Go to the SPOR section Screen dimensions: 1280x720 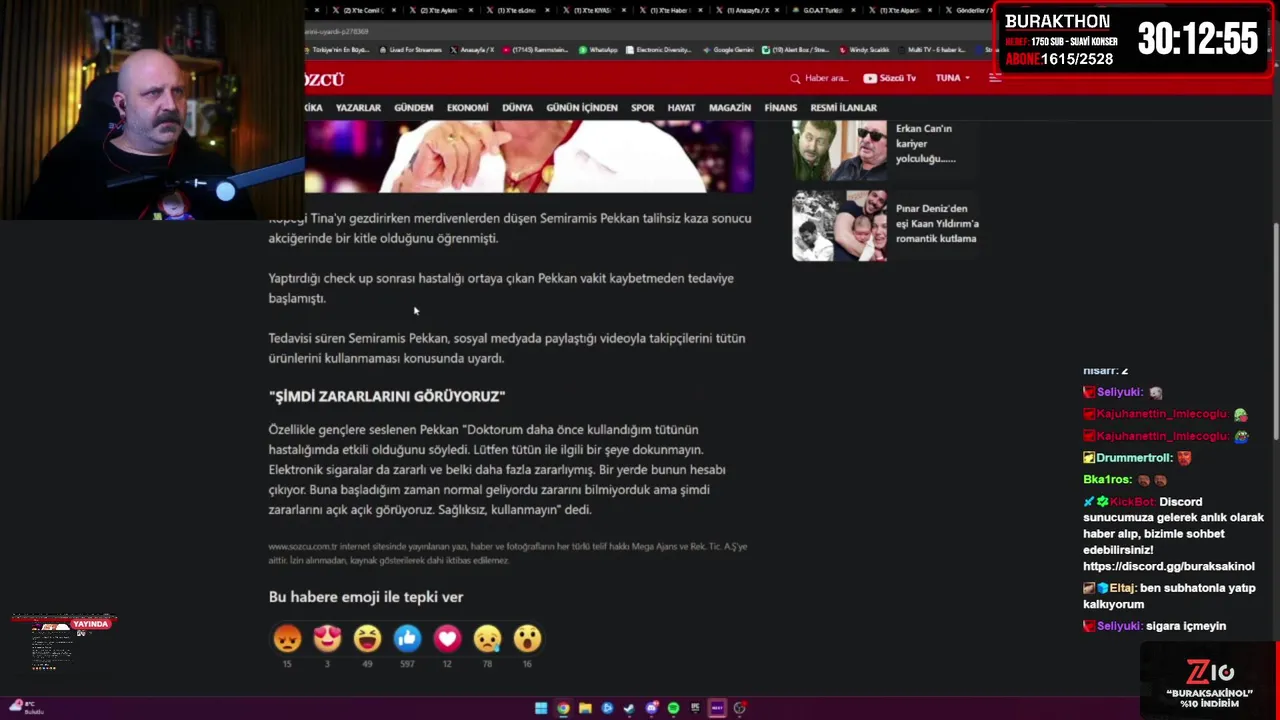[x=643, y=108]
